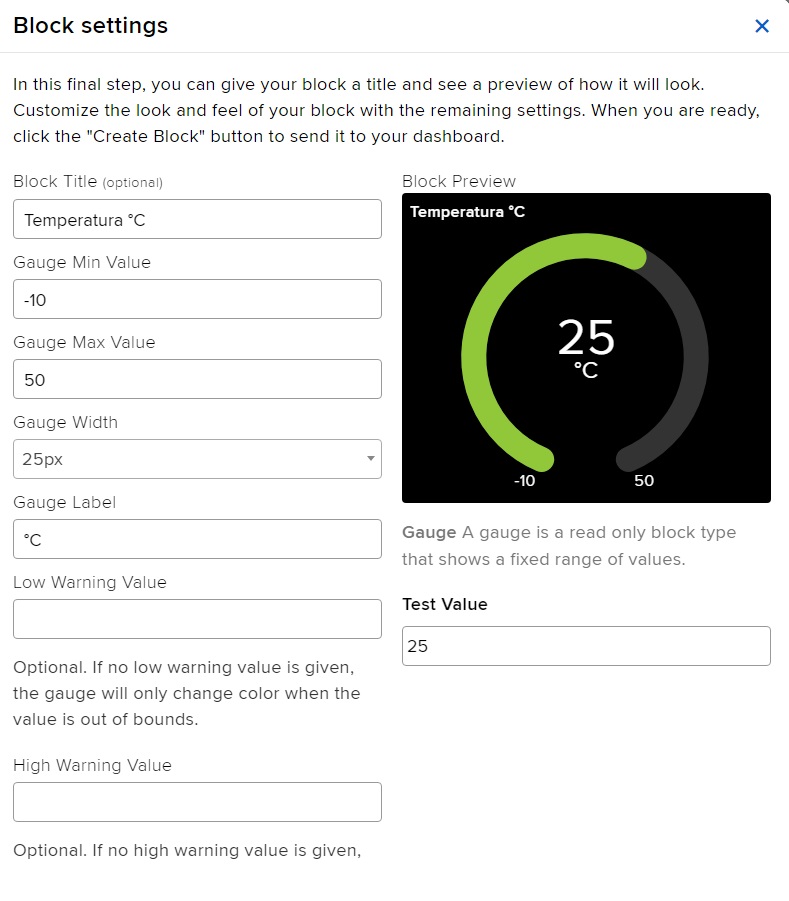Click the Block Preview label

[459, 181]
